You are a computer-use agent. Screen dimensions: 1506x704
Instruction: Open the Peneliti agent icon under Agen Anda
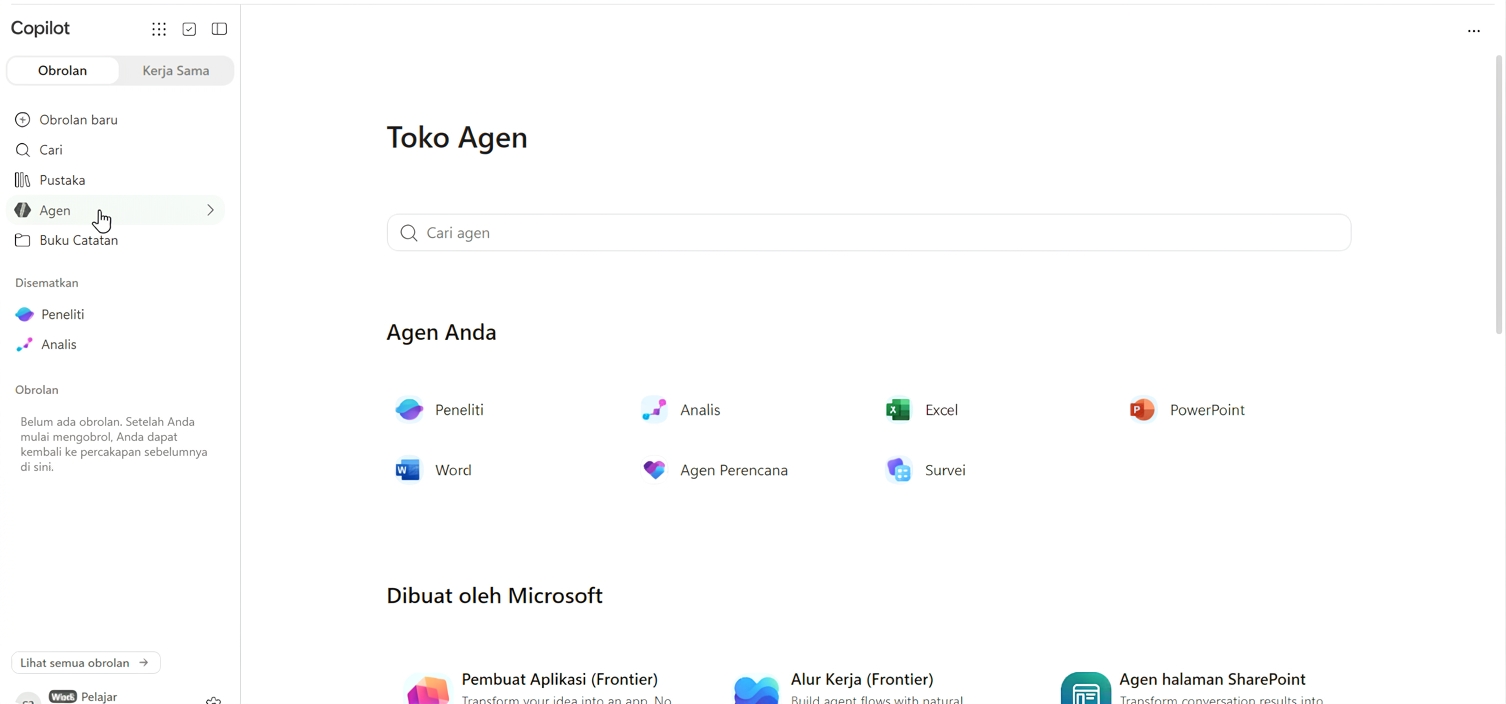point(409,410)
